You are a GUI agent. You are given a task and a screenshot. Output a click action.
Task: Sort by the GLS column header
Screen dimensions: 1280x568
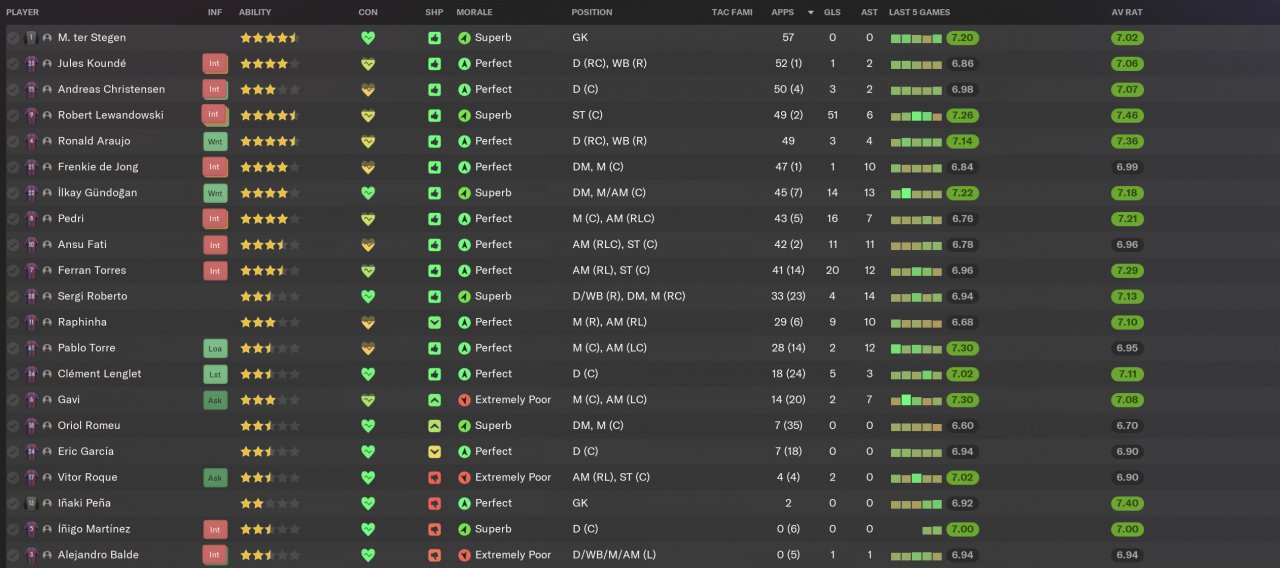pos(832,12)
